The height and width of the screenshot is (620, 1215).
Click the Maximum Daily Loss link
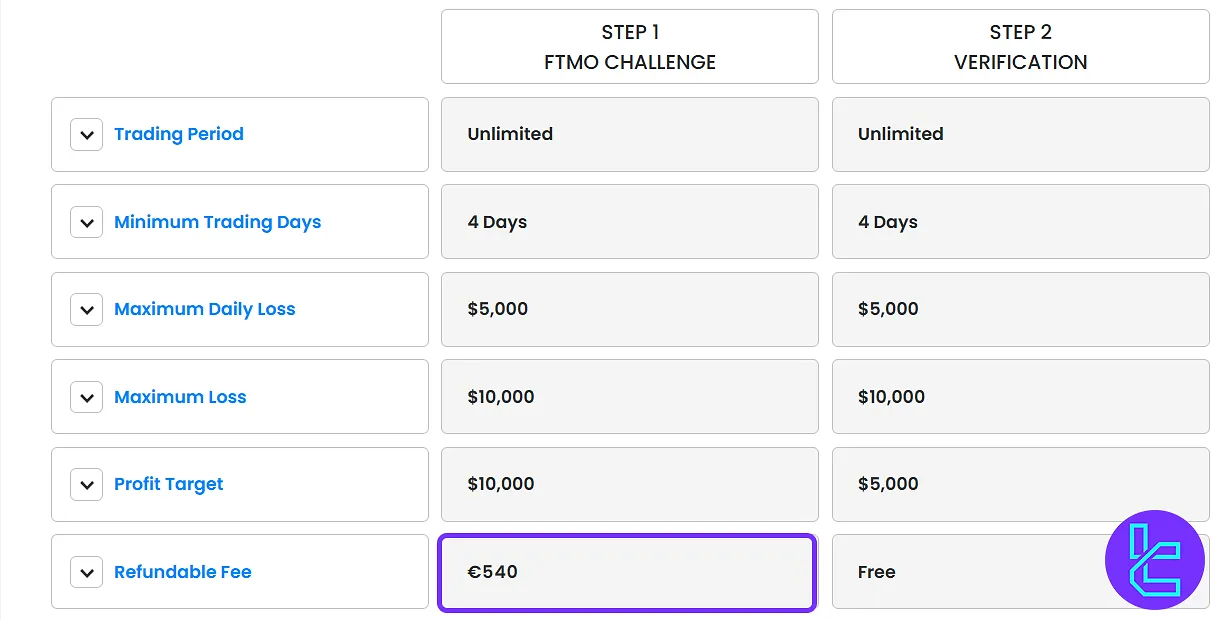[x=204, y=309]
